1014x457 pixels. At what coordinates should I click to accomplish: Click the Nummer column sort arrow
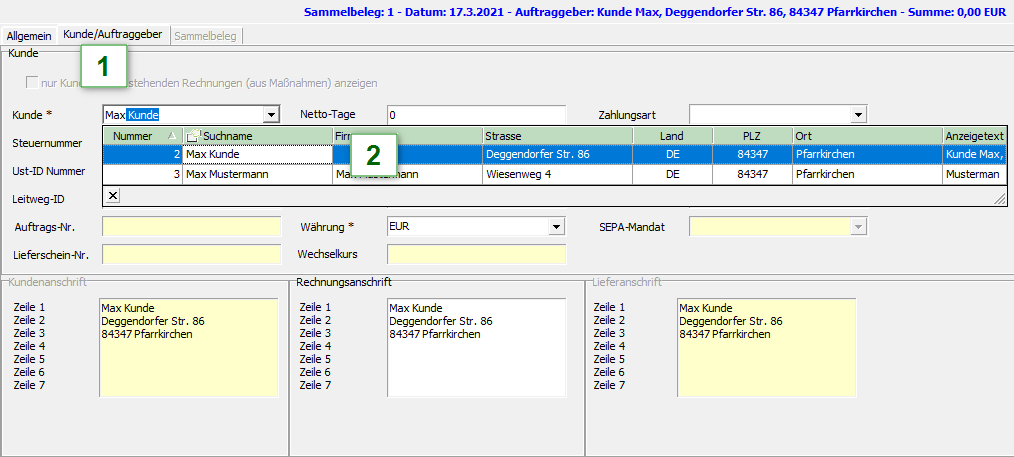pos(171,136)
